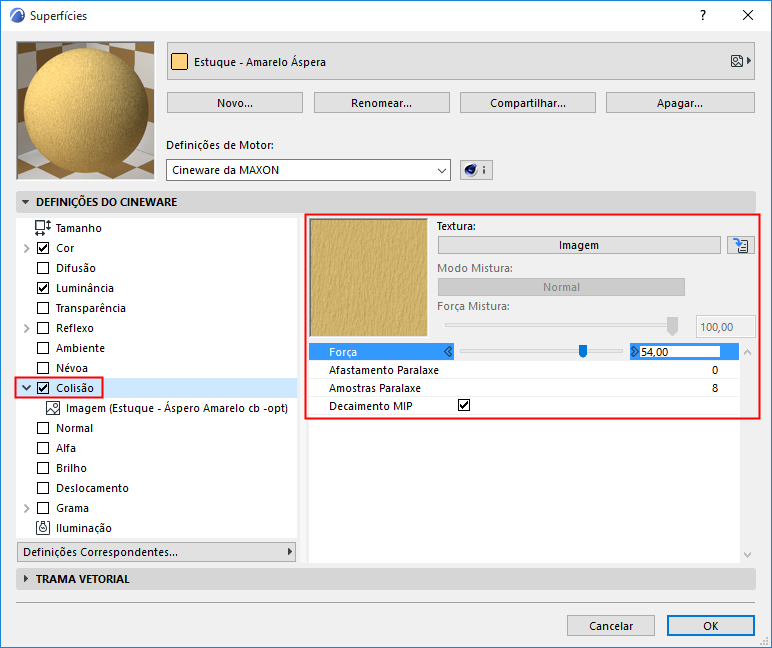
Task: Click the Compartilhar... button
Action: coord(528,103)
